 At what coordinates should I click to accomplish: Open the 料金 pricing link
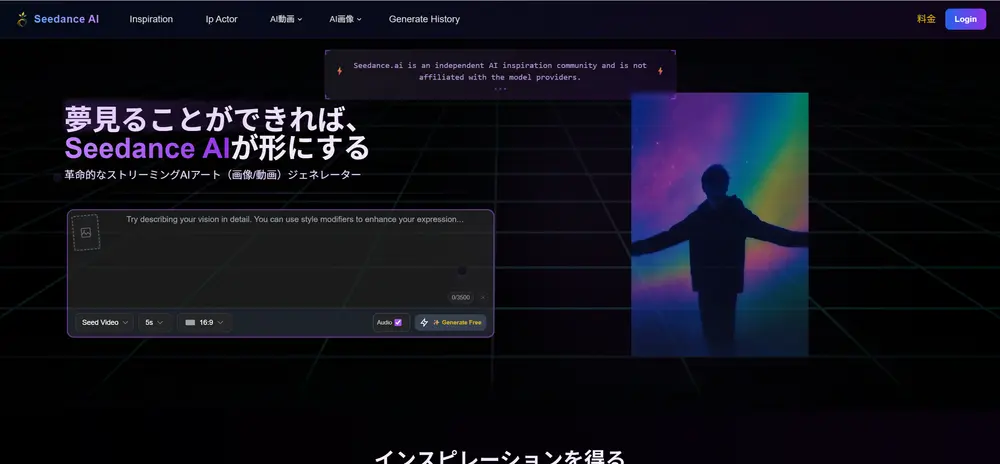(x=926, y=19)
